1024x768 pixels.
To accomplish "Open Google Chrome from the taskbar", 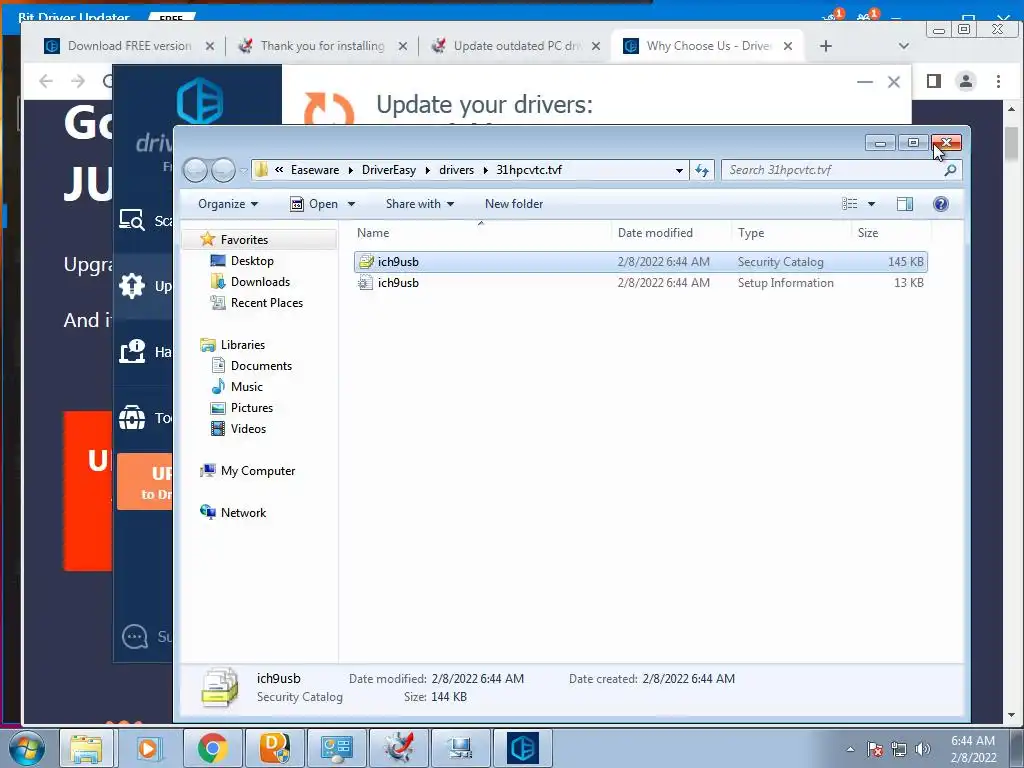I will click(x=212, y=748).
